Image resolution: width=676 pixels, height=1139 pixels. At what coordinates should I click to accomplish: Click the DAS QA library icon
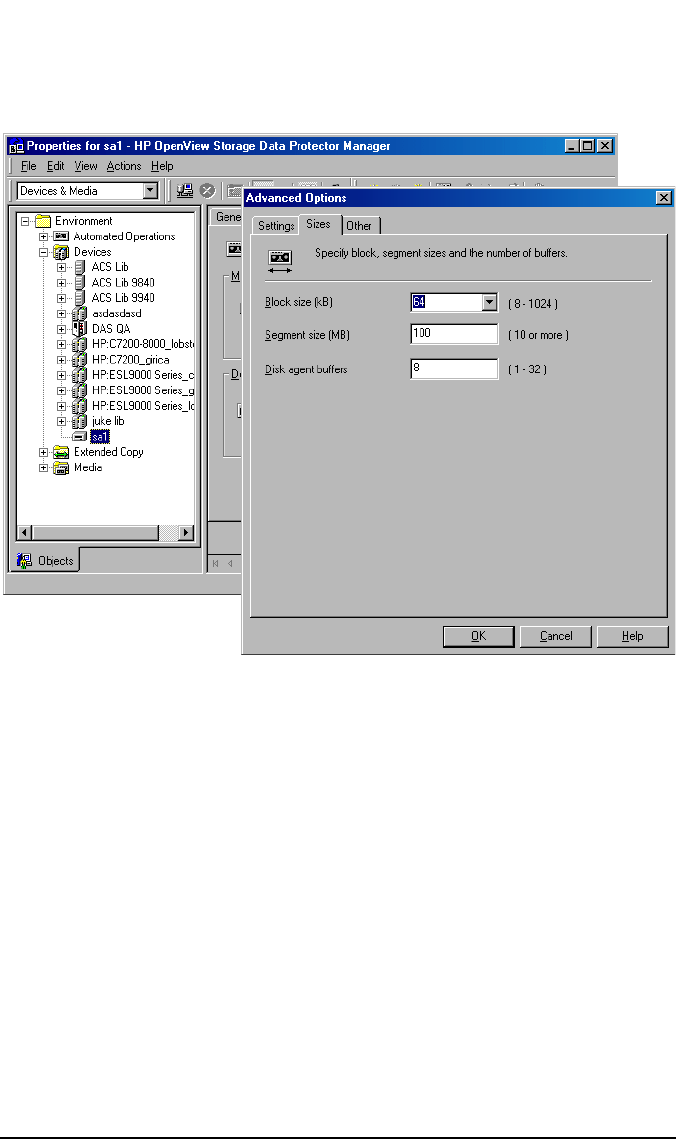click(x=80, y=329)
